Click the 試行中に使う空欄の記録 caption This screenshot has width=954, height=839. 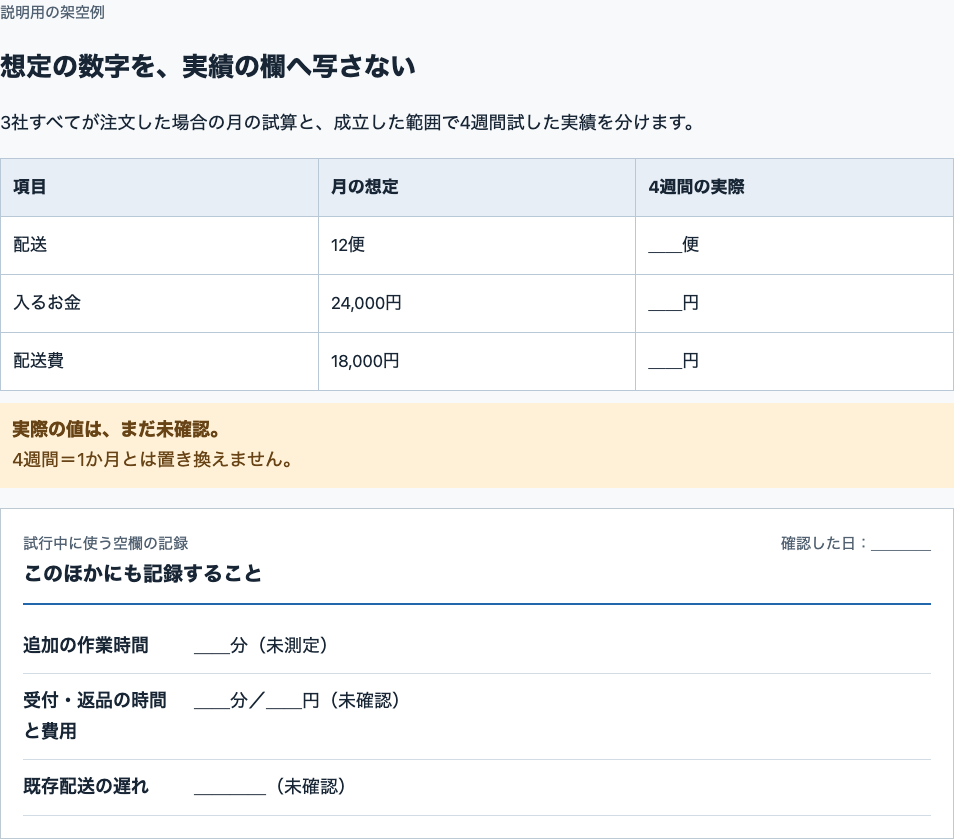[106, 543]
